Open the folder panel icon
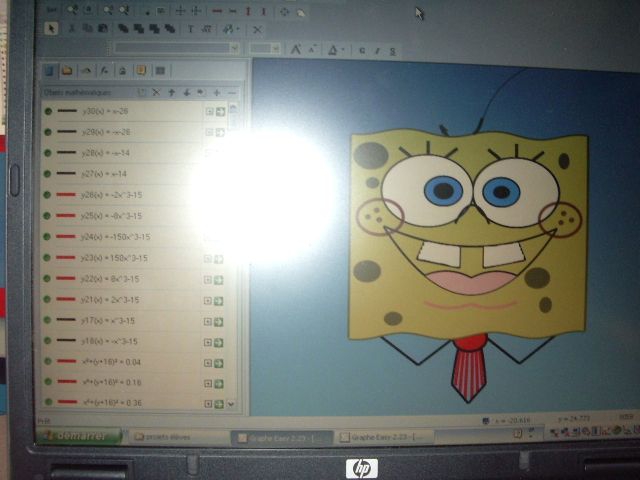This screenshot has height=480, width=640. click(x=67, y=71)
